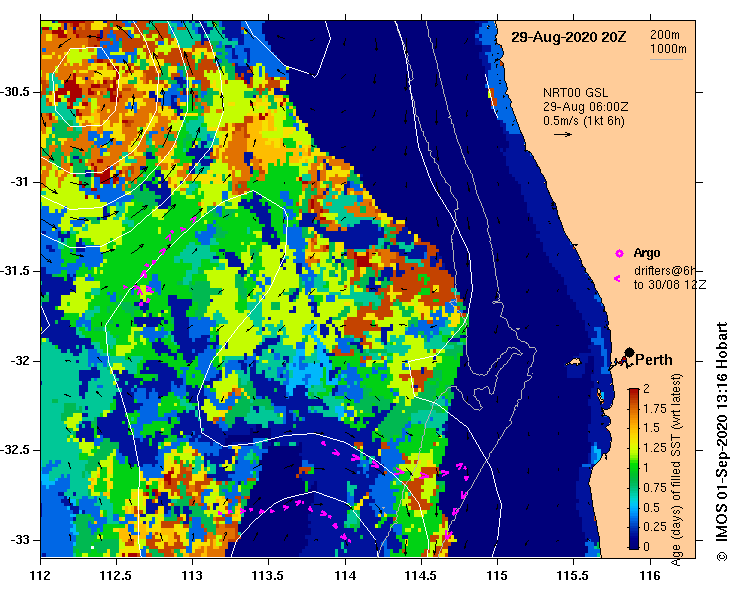Click the color bar value 1.75
This screenshot has width=739, height=592.
coord(655,409)
